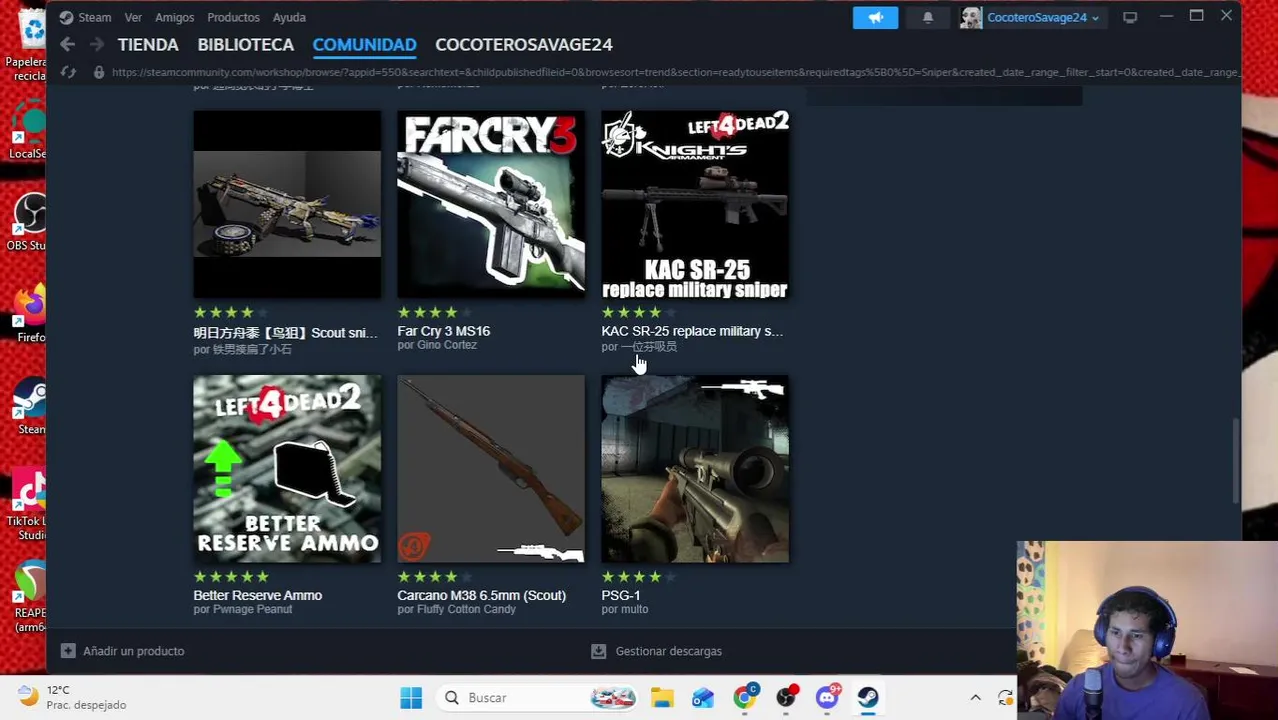Click Añadir un producto
Viewport: 1278px width, 720px height.
coord(133,651)
